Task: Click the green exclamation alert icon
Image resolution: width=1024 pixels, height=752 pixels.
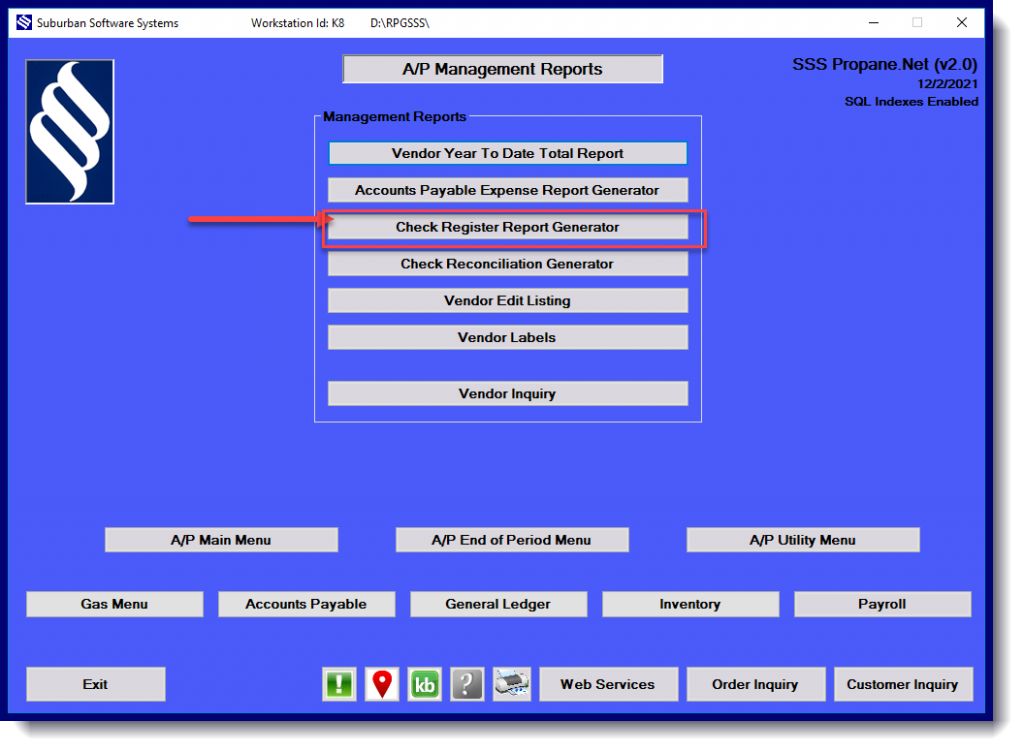Action: pyautogui.click(x=340, y=684)
